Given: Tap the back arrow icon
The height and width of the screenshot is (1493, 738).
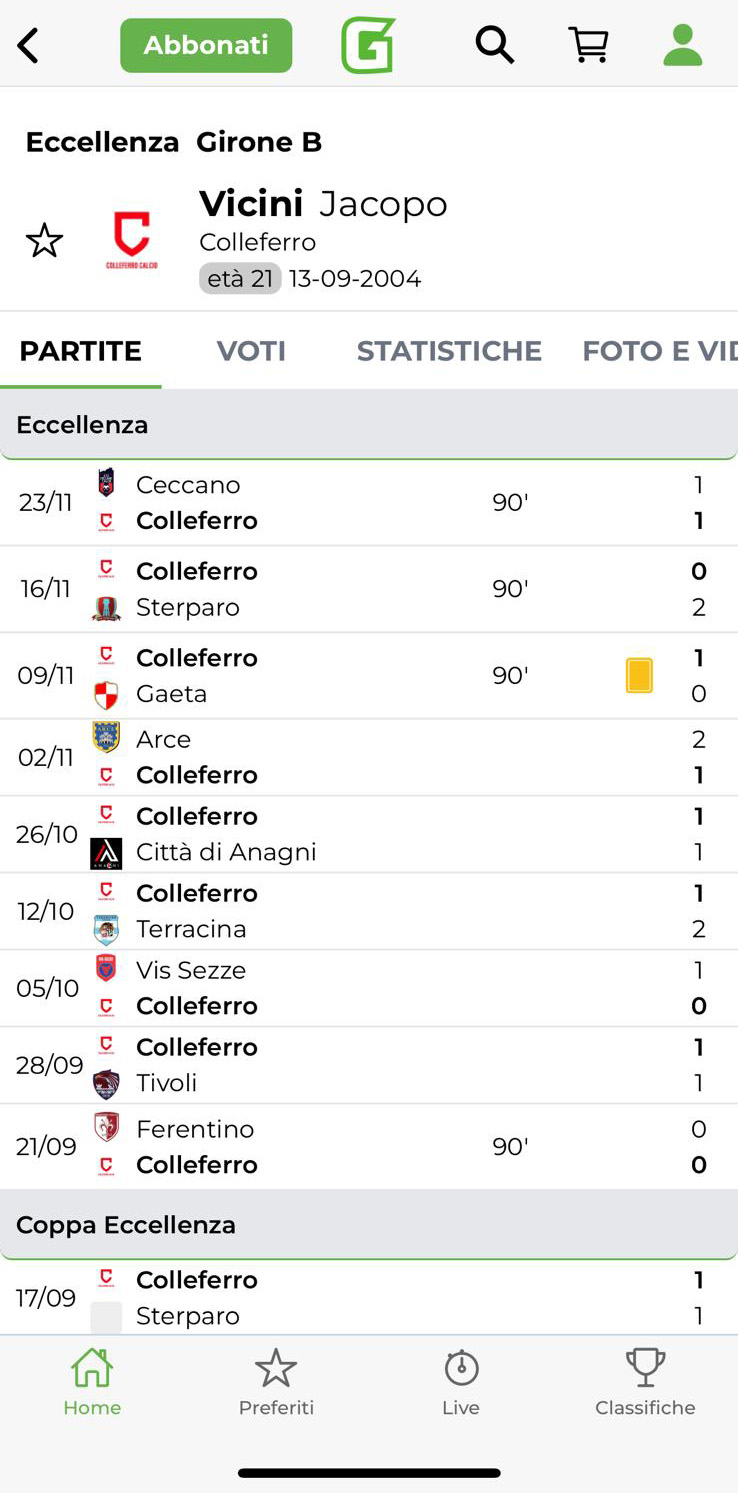Looking at the screenshot, I should 29,46.
